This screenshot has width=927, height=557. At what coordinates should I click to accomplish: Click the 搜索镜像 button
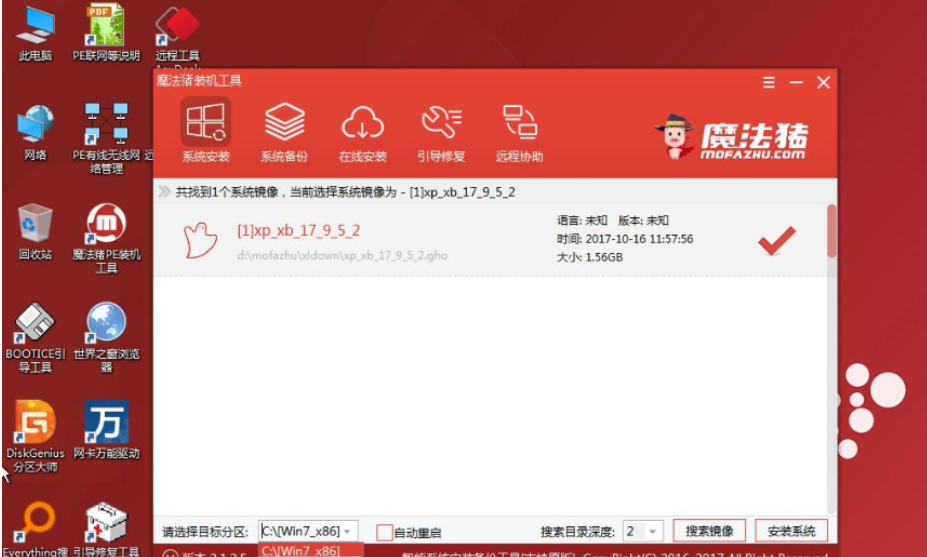[x=709, y=531]
